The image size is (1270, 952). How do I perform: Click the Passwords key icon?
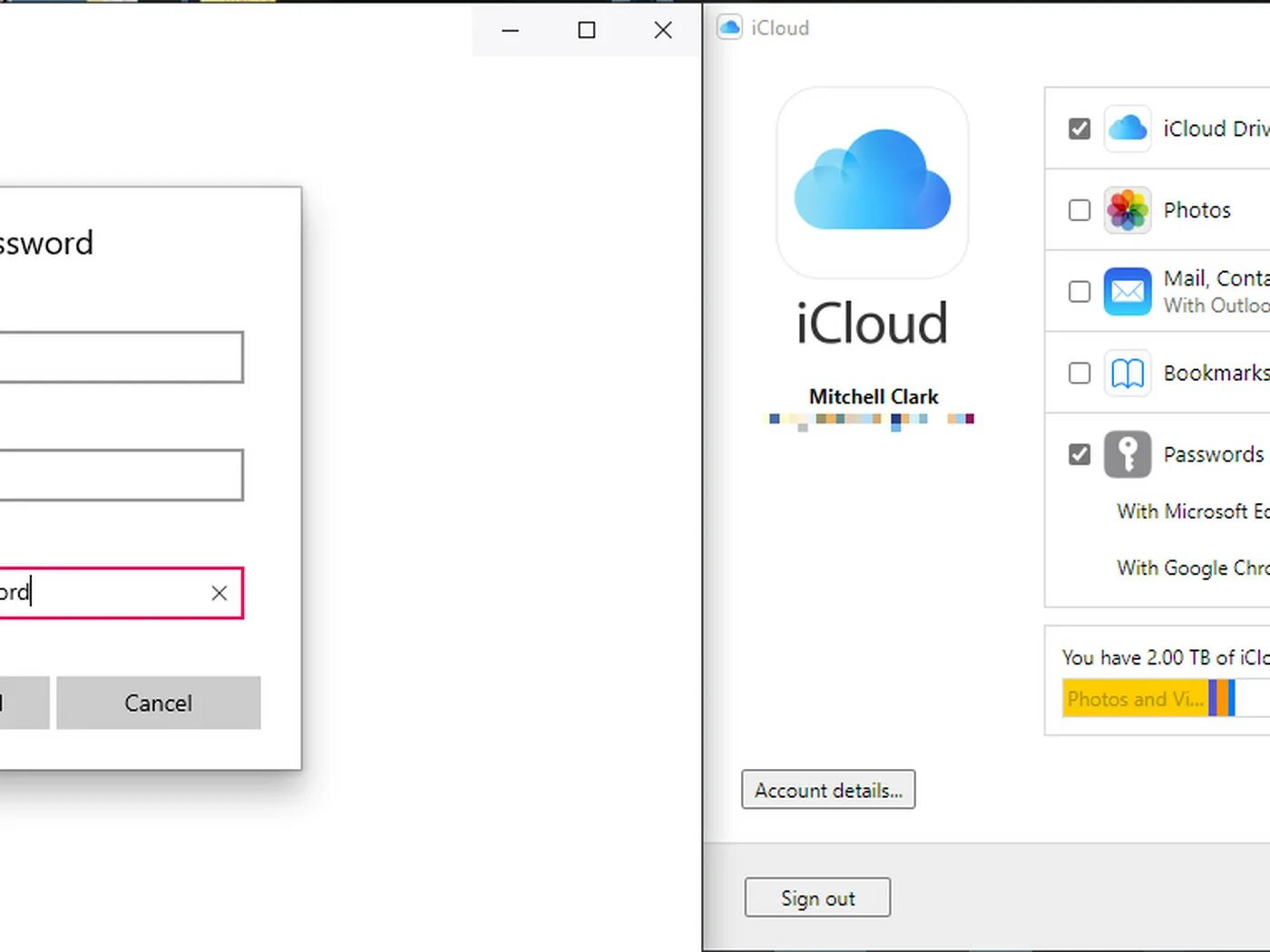pos(1128,454)
